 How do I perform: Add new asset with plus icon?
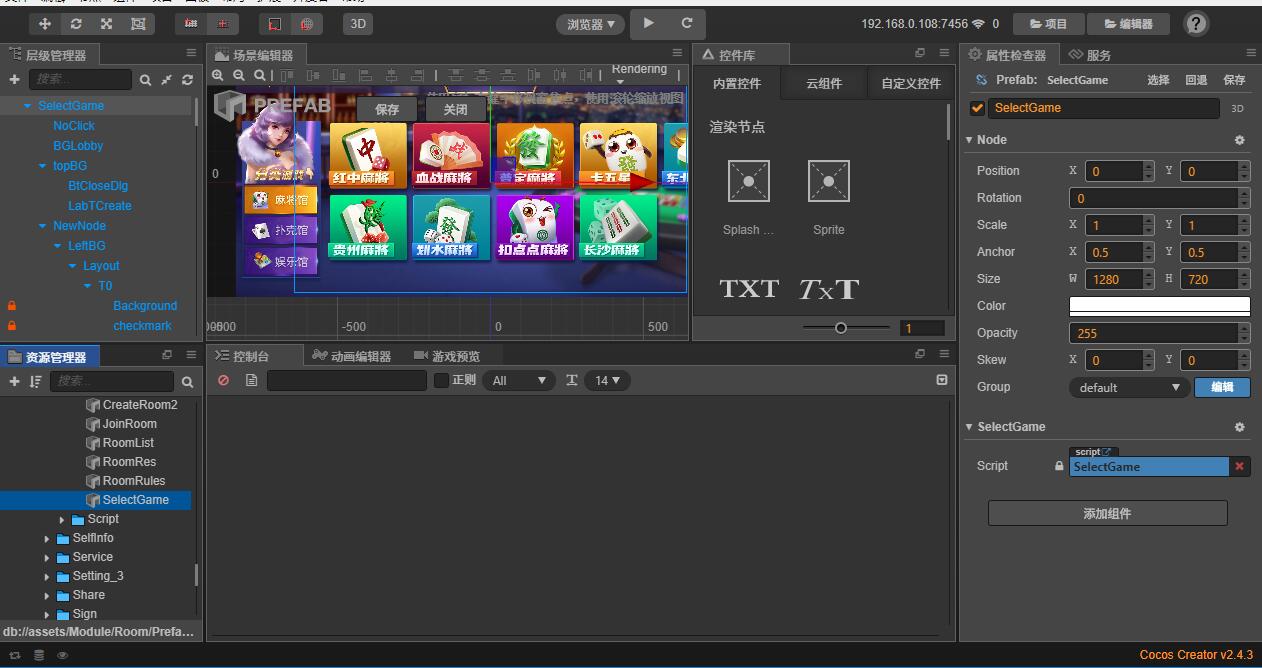14,381
